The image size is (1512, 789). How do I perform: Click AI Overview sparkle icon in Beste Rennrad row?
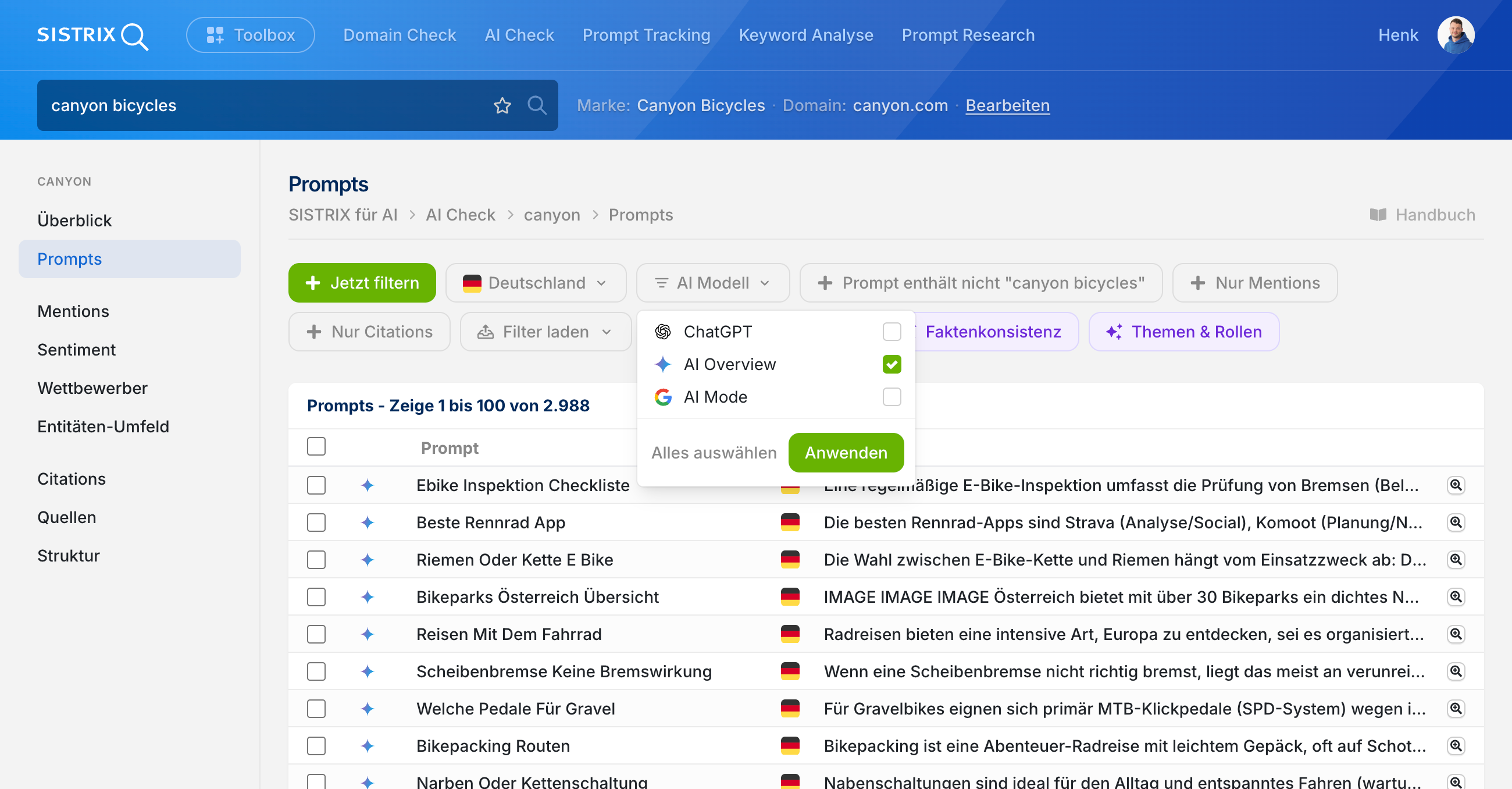(x=368, y=523)
